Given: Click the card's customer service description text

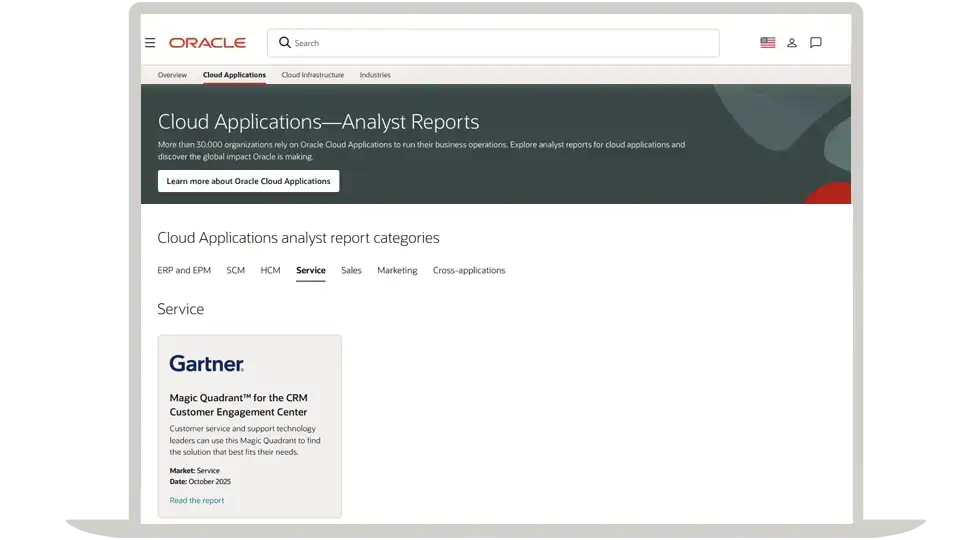Looking at the screenshot, I should (245, 440).
